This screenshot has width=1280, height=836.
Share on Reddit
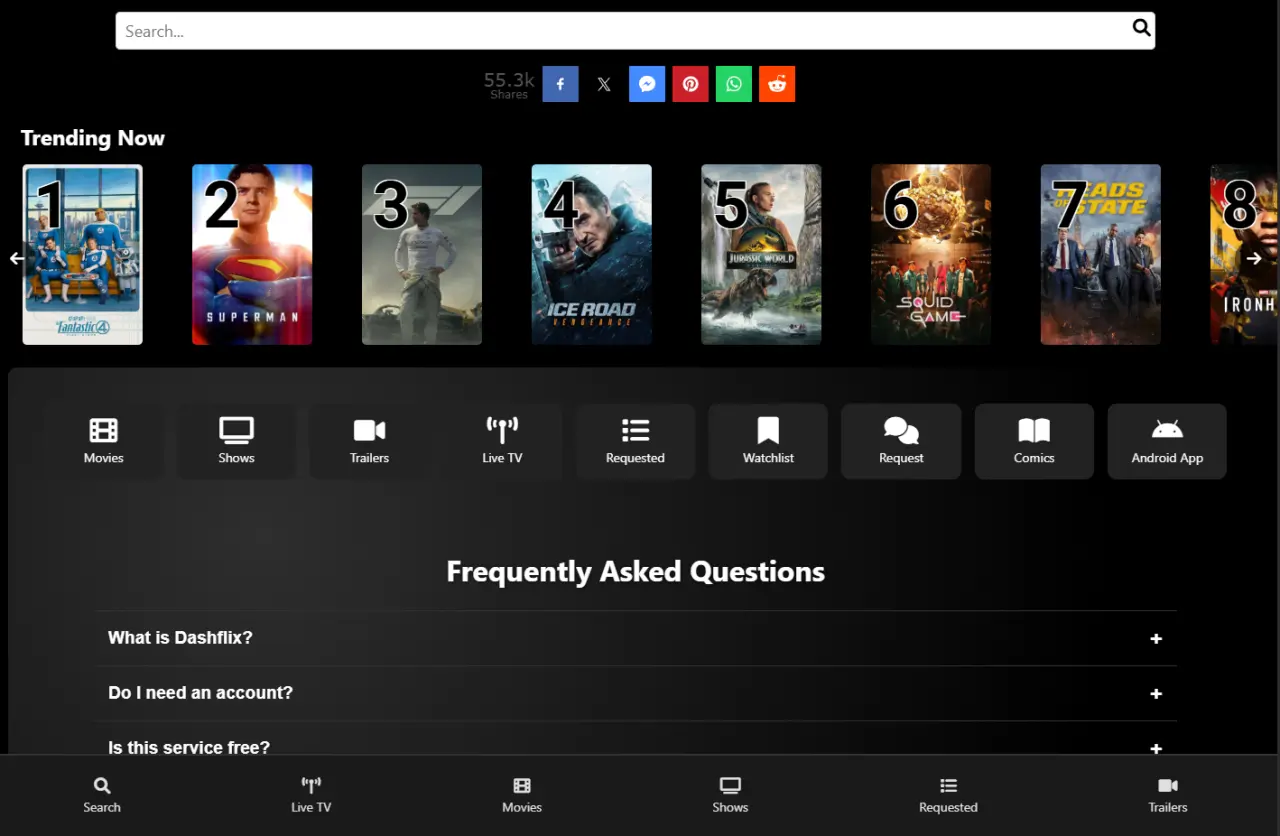777,84
